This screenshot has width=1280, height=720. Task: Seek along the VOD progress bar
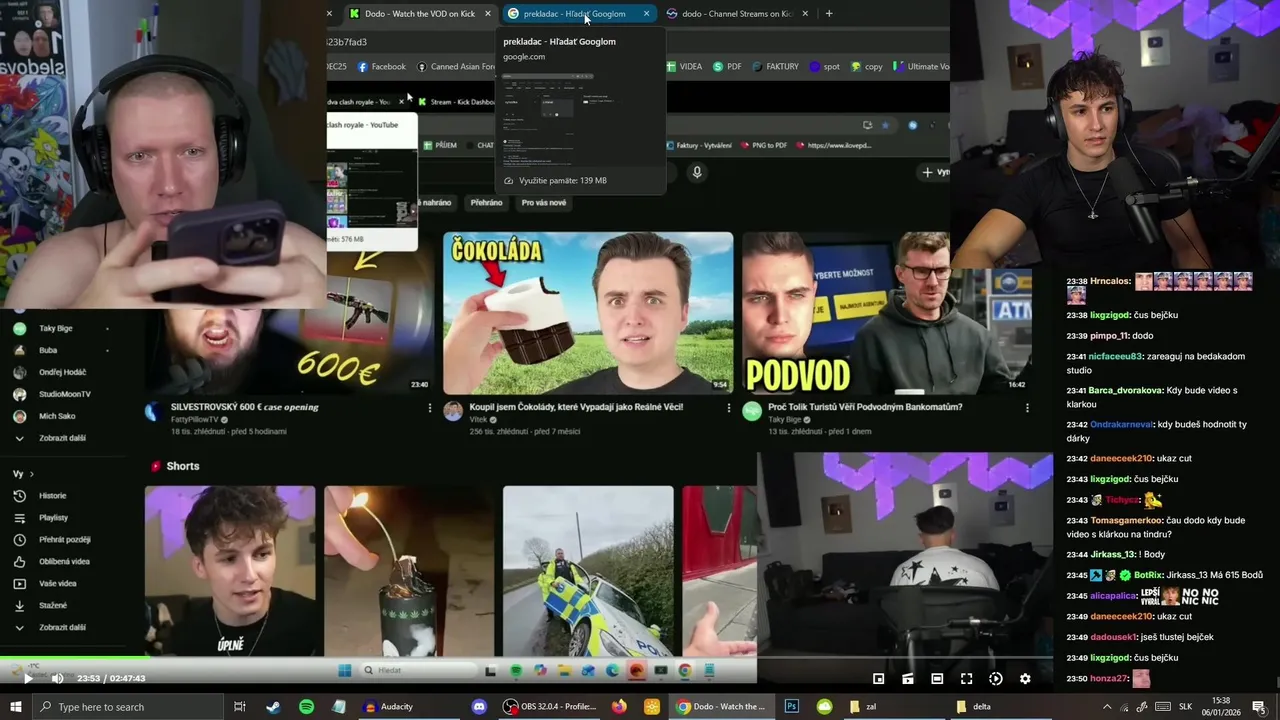tap(526, 657)
